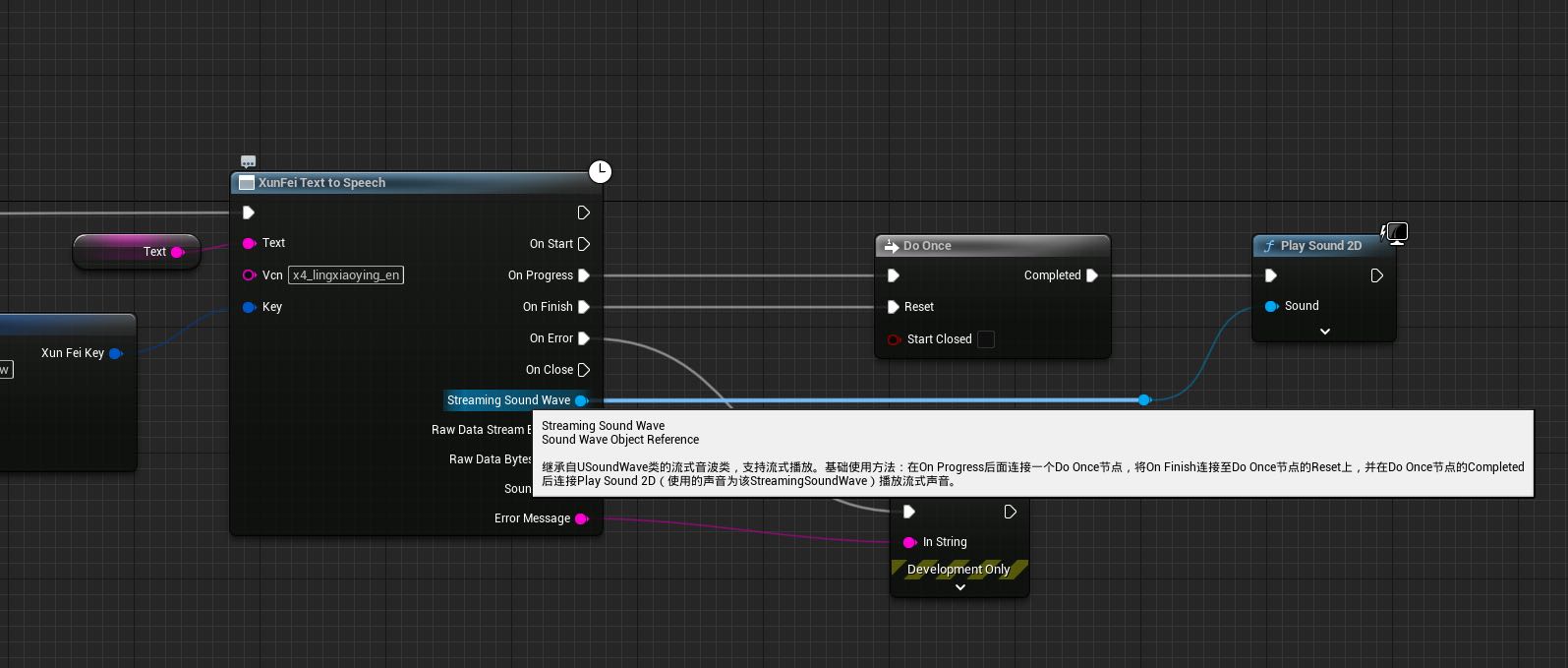Click the On Progress execution pin
The width and height of the screenshot is (1568, 668).
[584, 275]
